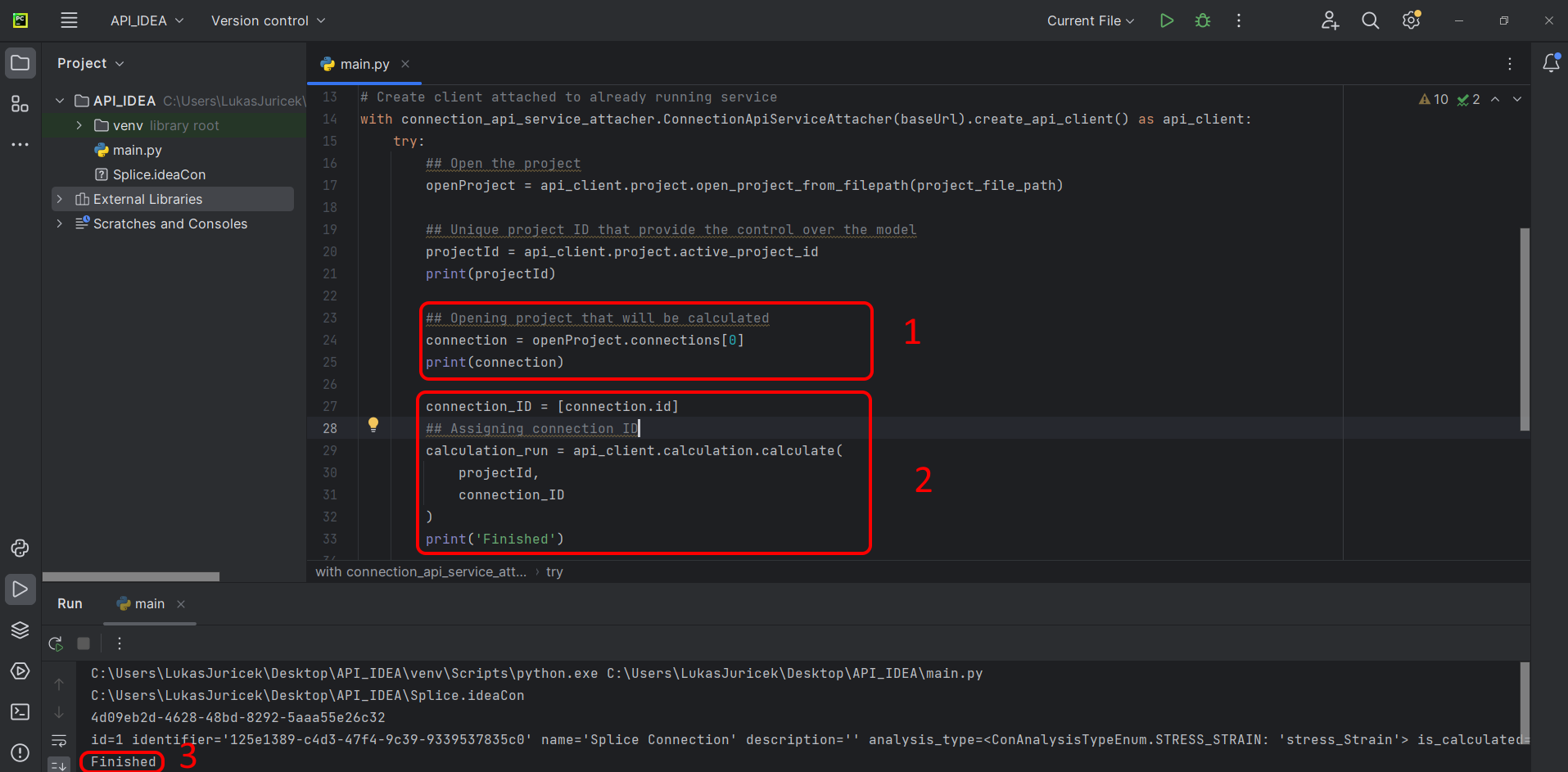Screen dimensions: 1568x772
Task: Open the Python Packages layers icon
Action: 20,630
